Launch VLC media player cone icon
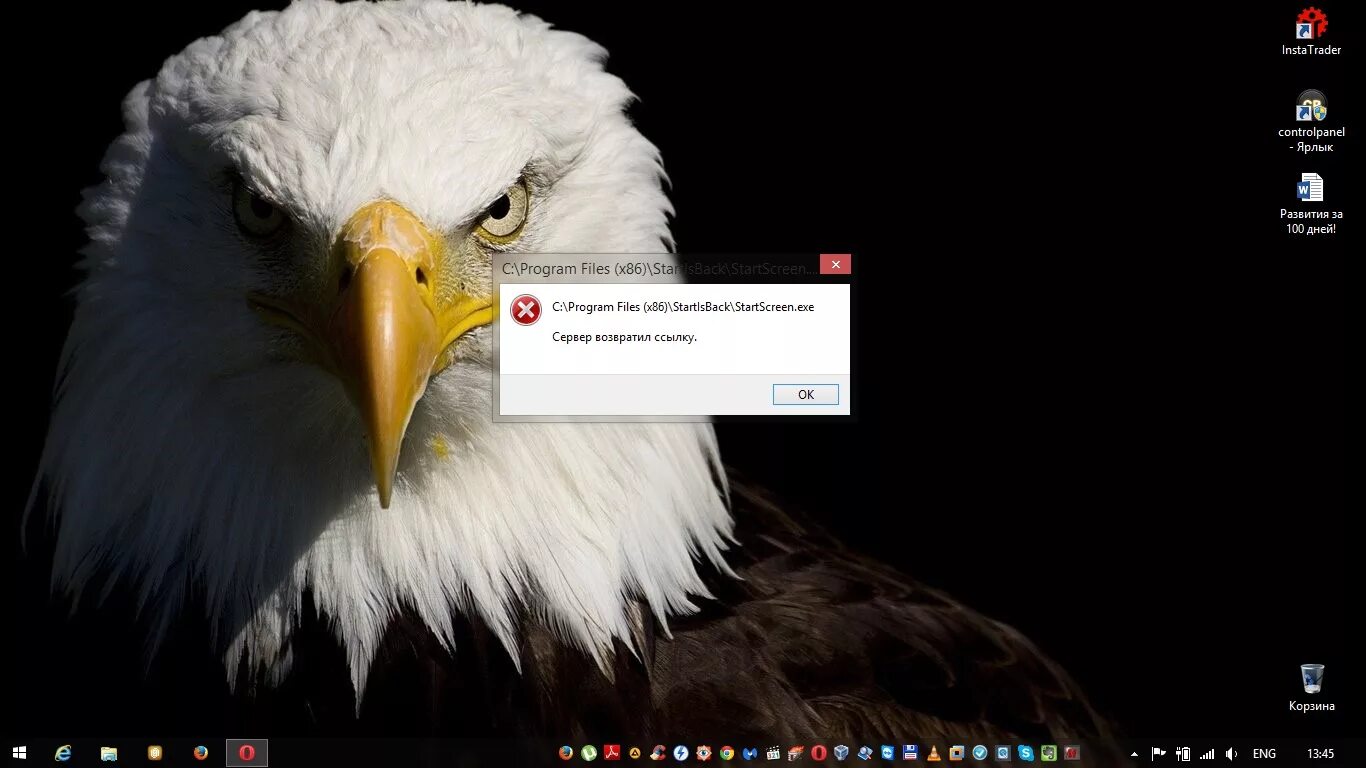 (933, 753)
